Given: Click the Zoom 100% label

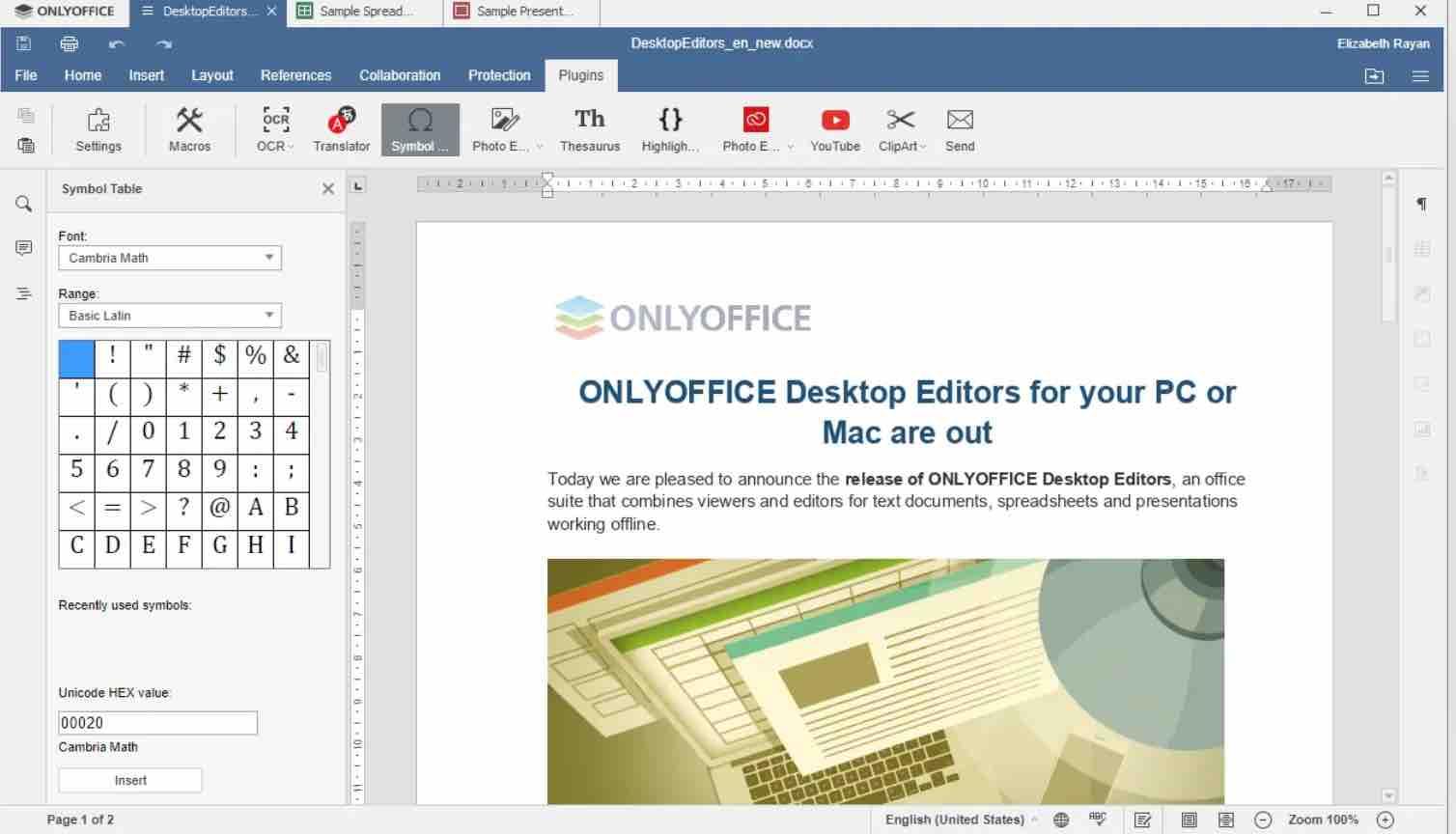Looking at the screenshot, I should 1323,820.
